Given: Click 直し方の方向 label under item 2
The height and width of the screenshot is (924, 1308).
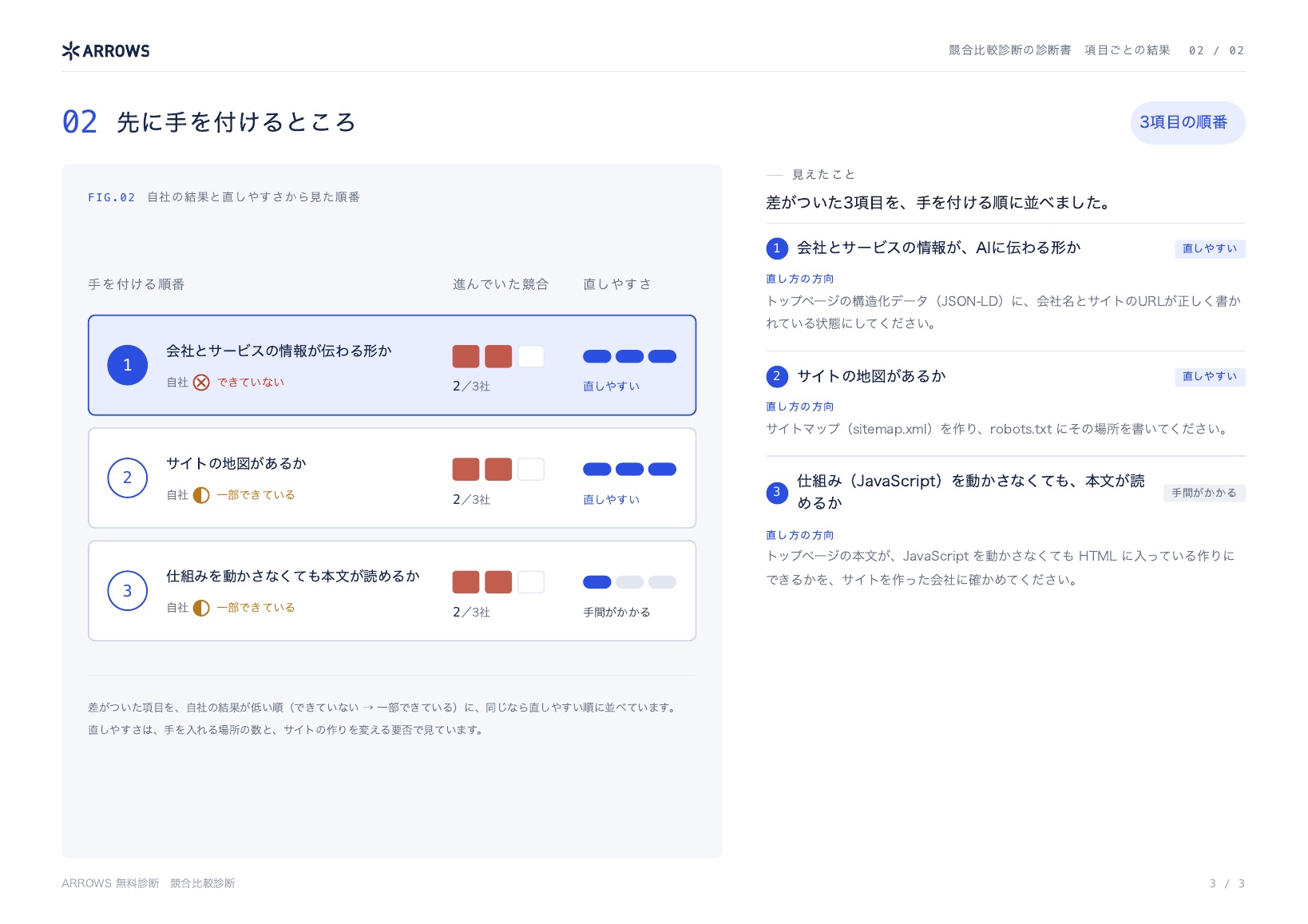Looking at the screenshot, I should (800, 406).
